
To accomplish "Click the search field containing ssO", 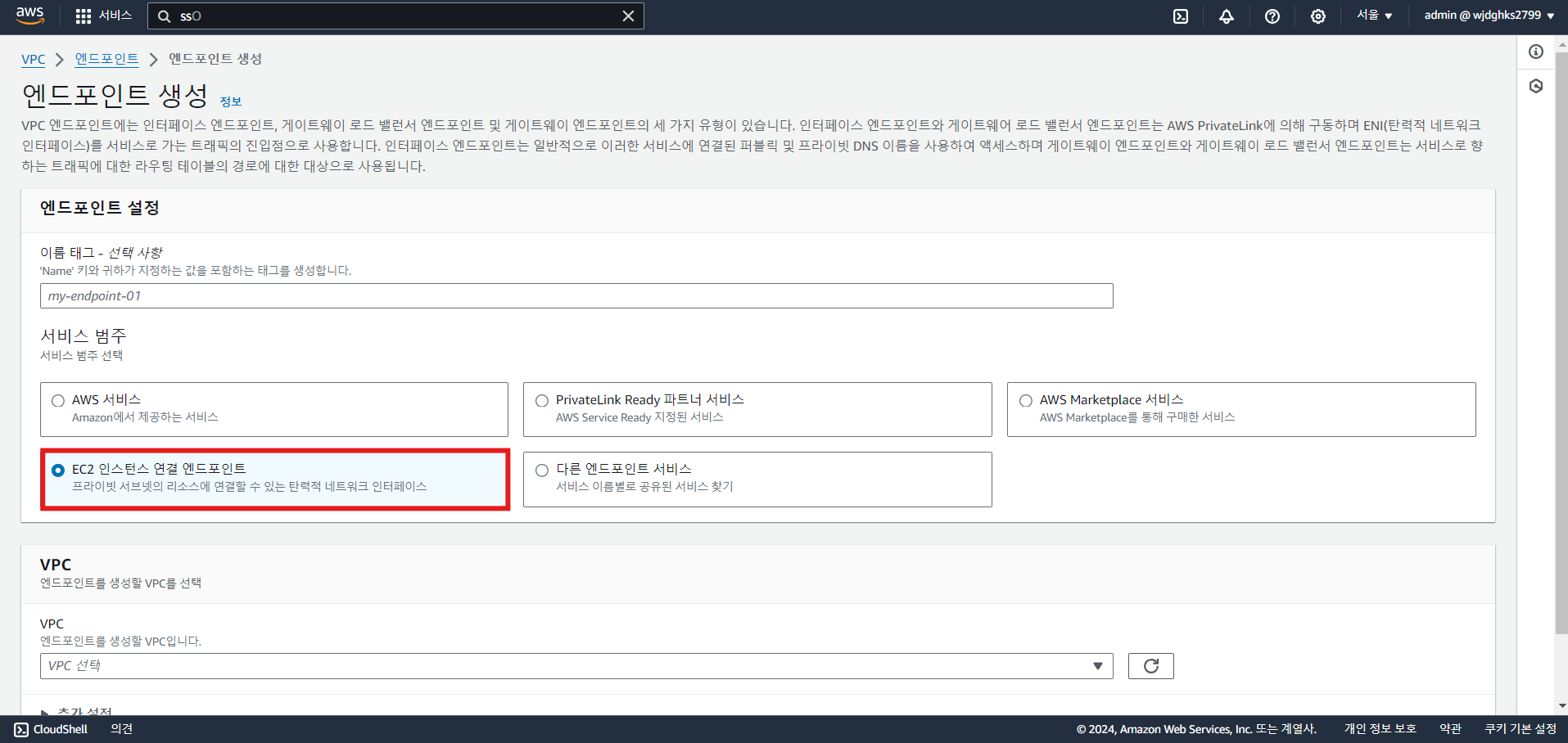I will pos(395,16).
